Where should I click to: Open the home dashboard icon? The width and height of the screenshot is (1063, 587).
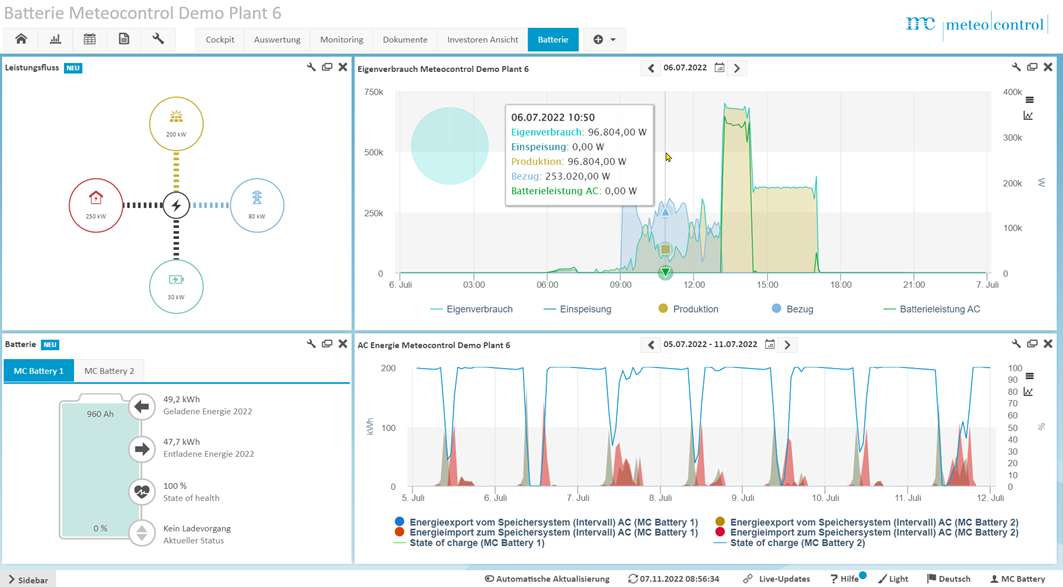tap(21, 39)
